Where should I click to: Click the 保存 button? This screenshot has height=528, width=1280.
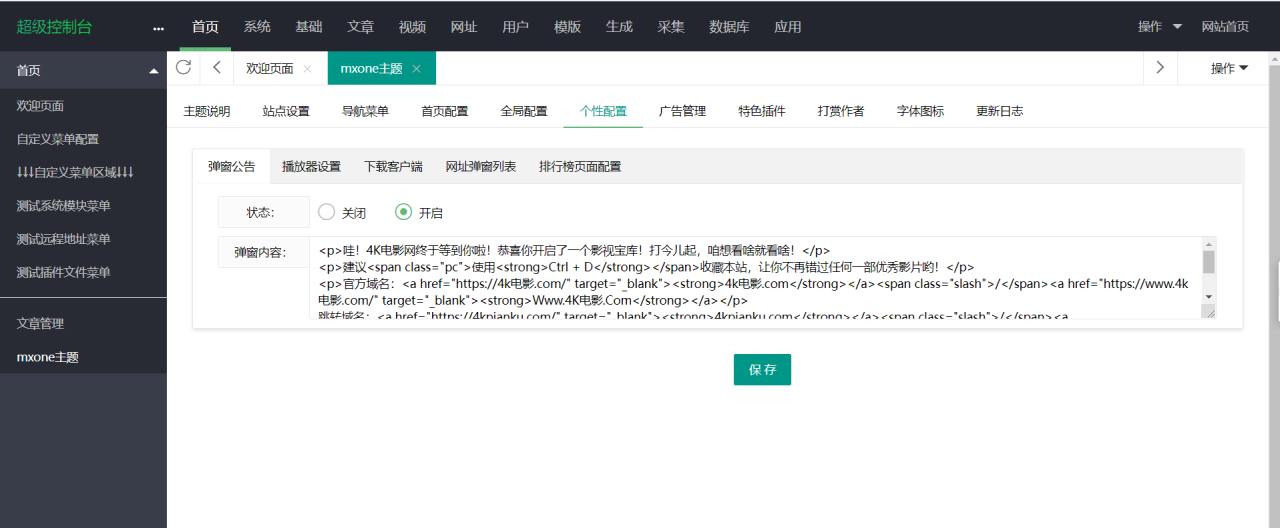(x=762, y=369)
